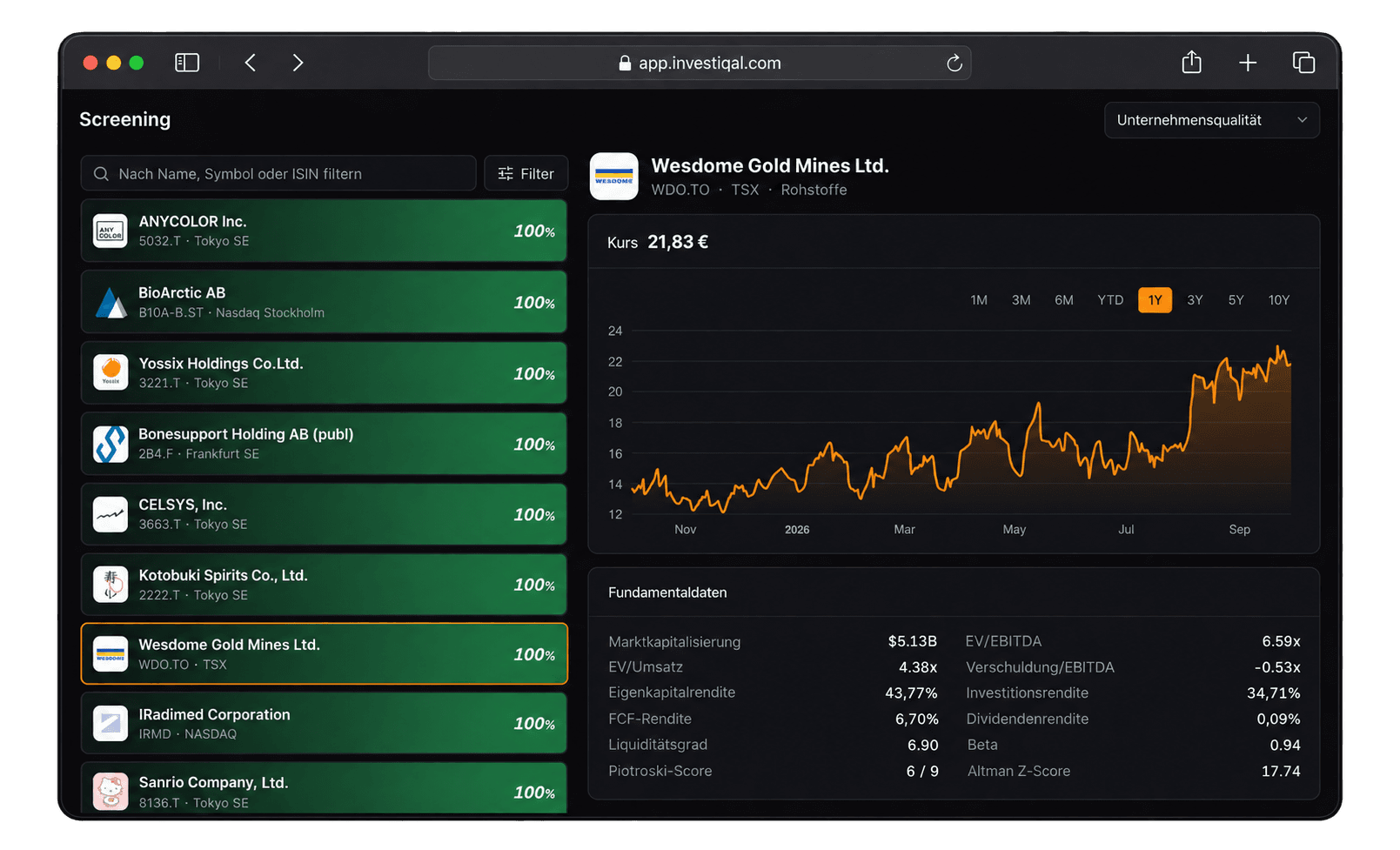Open BioArctic AB name in list
The height and width of the screenshot is (850, 1400).
(182, 293)
